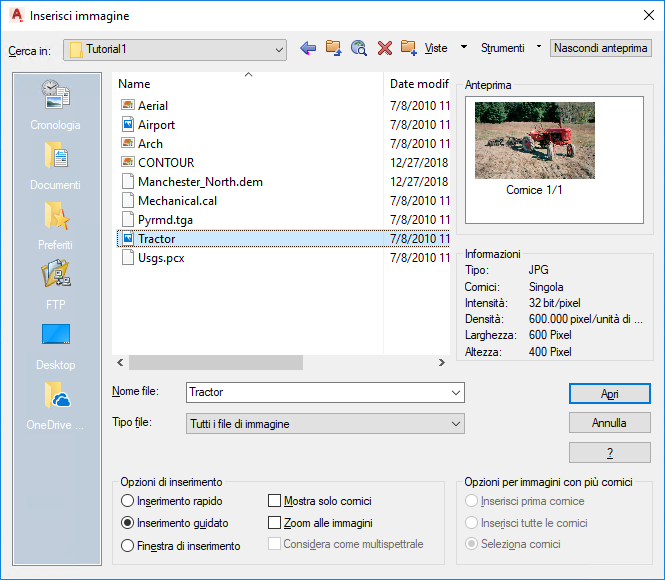Viewport: 665px width, 580px height.
Task: Open the FTP locations shortcut
Action: tap(56, 285)
